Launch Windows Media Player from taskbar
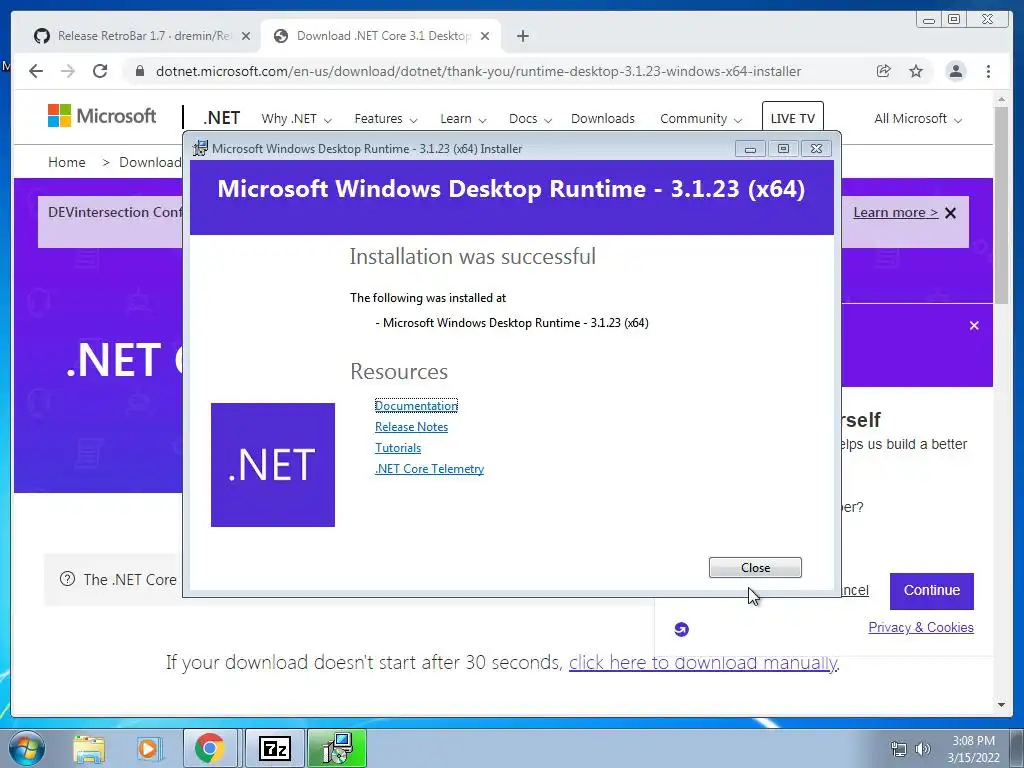 coord(148,749)
